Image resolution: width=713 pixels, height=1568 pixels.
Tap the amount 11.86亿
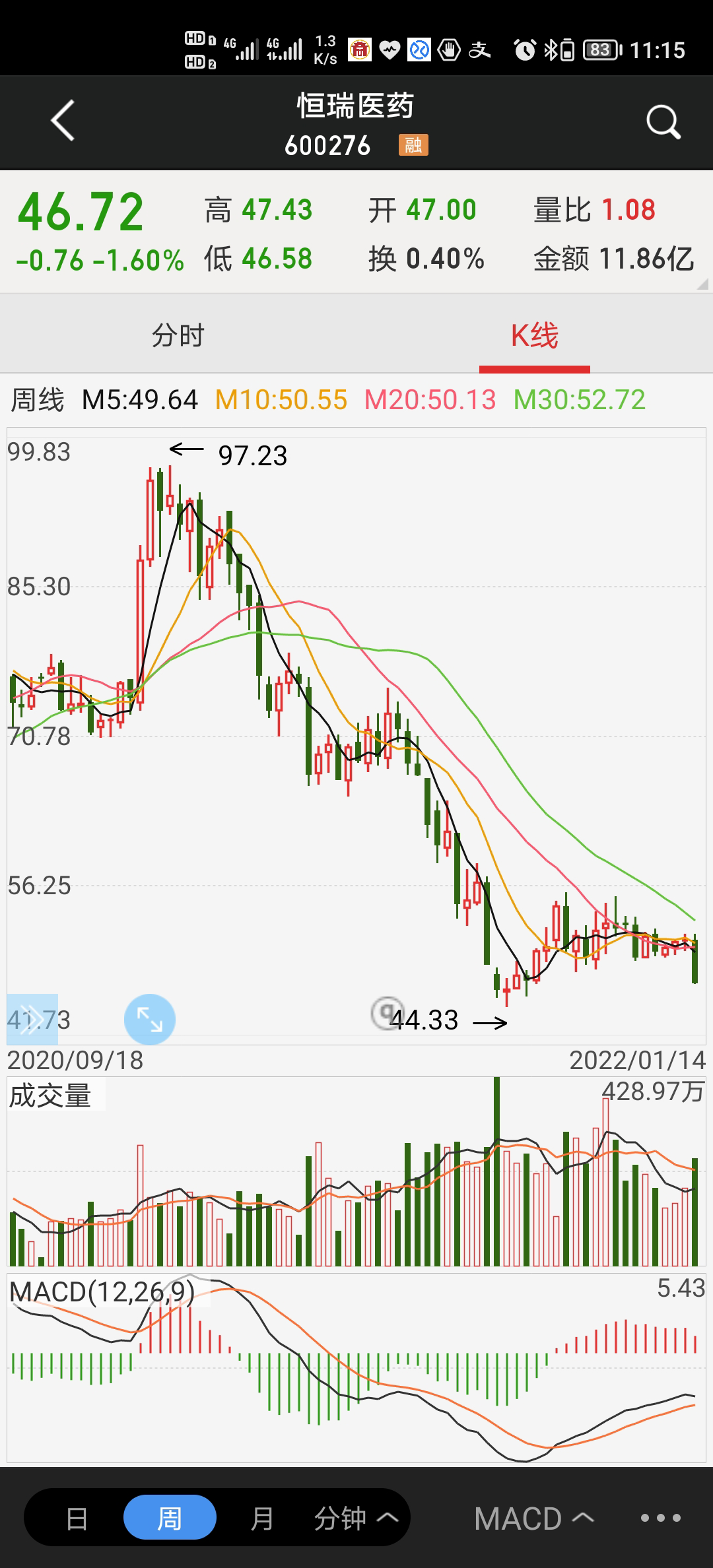(x=646, y=259)
